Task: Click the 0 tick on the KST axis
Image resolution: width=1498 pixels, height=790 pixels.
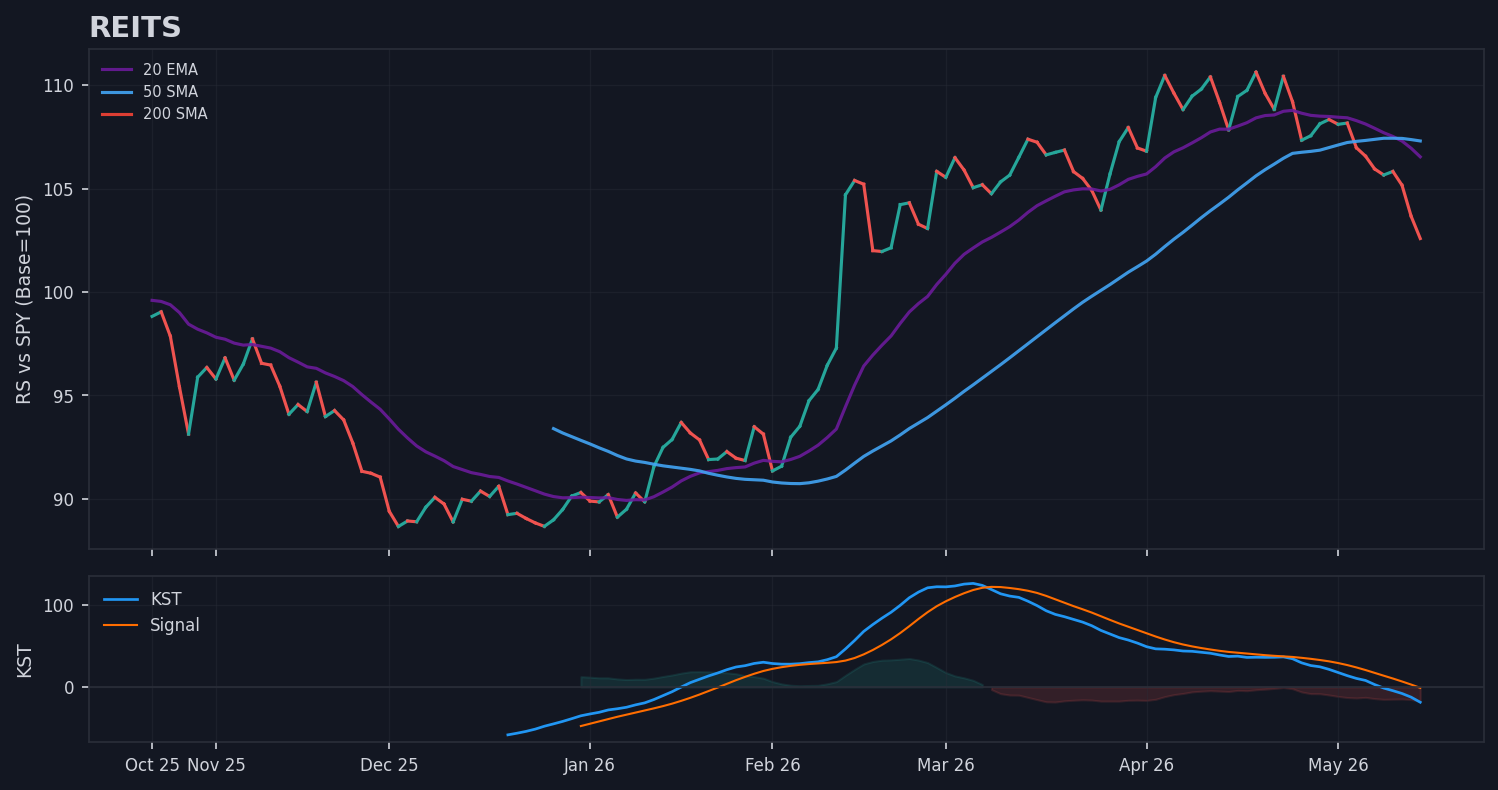Action: click(69, 687)
